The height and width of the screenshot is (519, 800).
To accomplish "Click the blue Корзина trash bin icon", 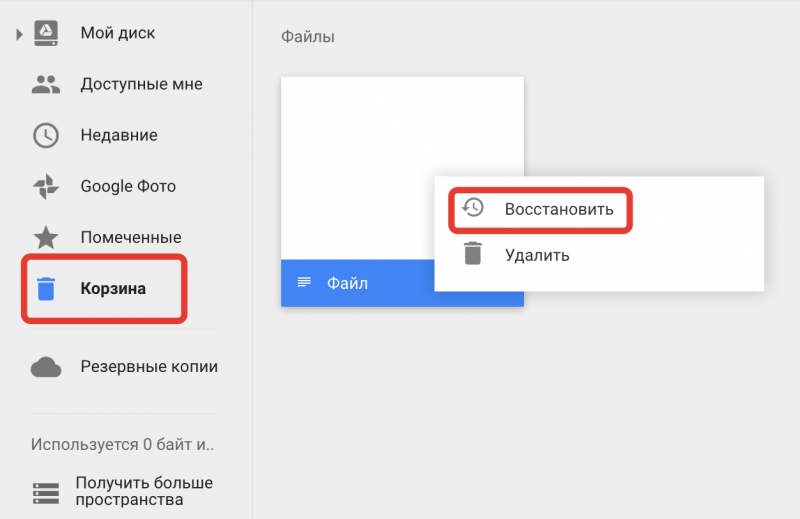I will point(46,289).
